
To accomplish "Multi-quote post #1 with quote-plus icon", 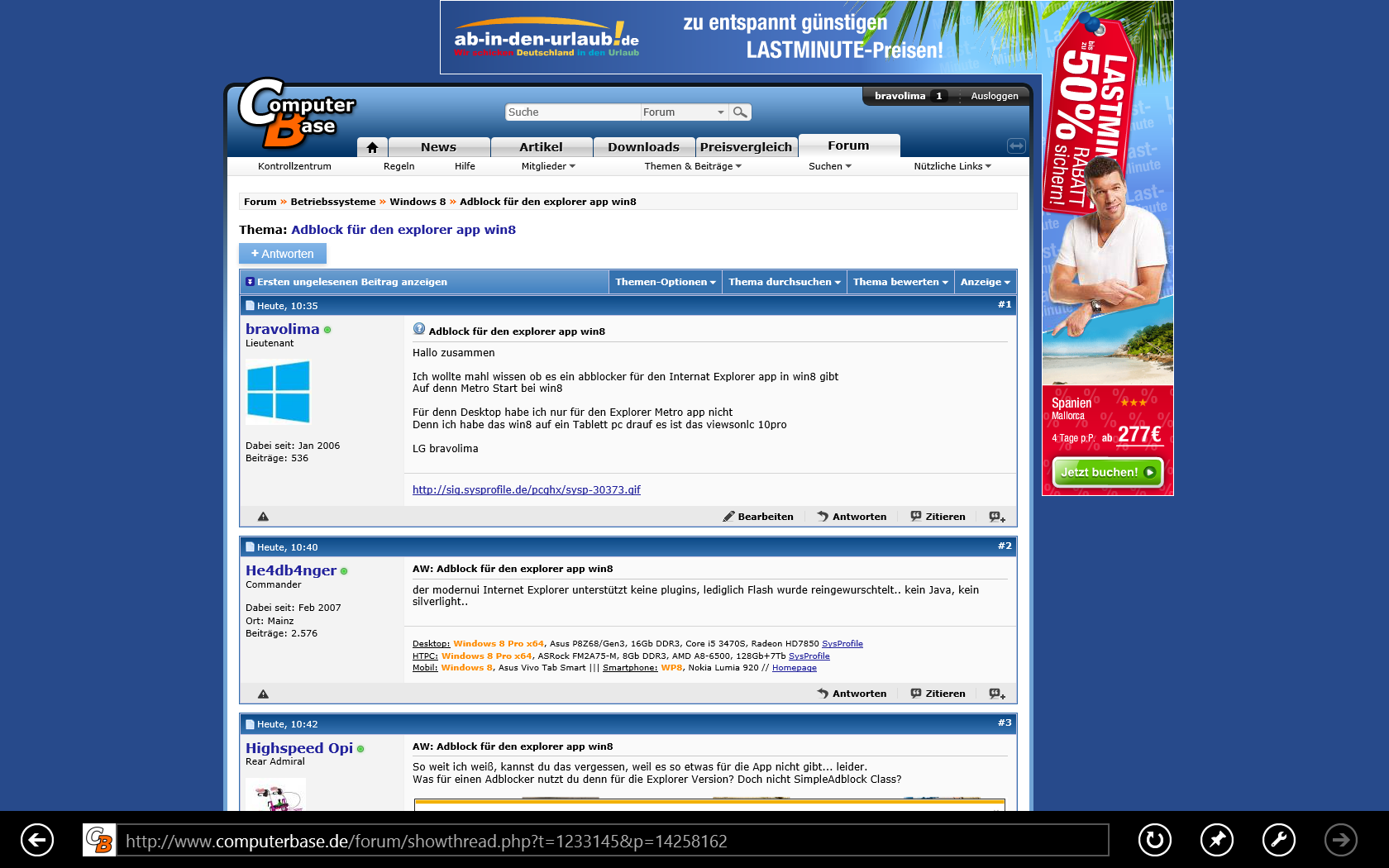I will click(997, 517).
